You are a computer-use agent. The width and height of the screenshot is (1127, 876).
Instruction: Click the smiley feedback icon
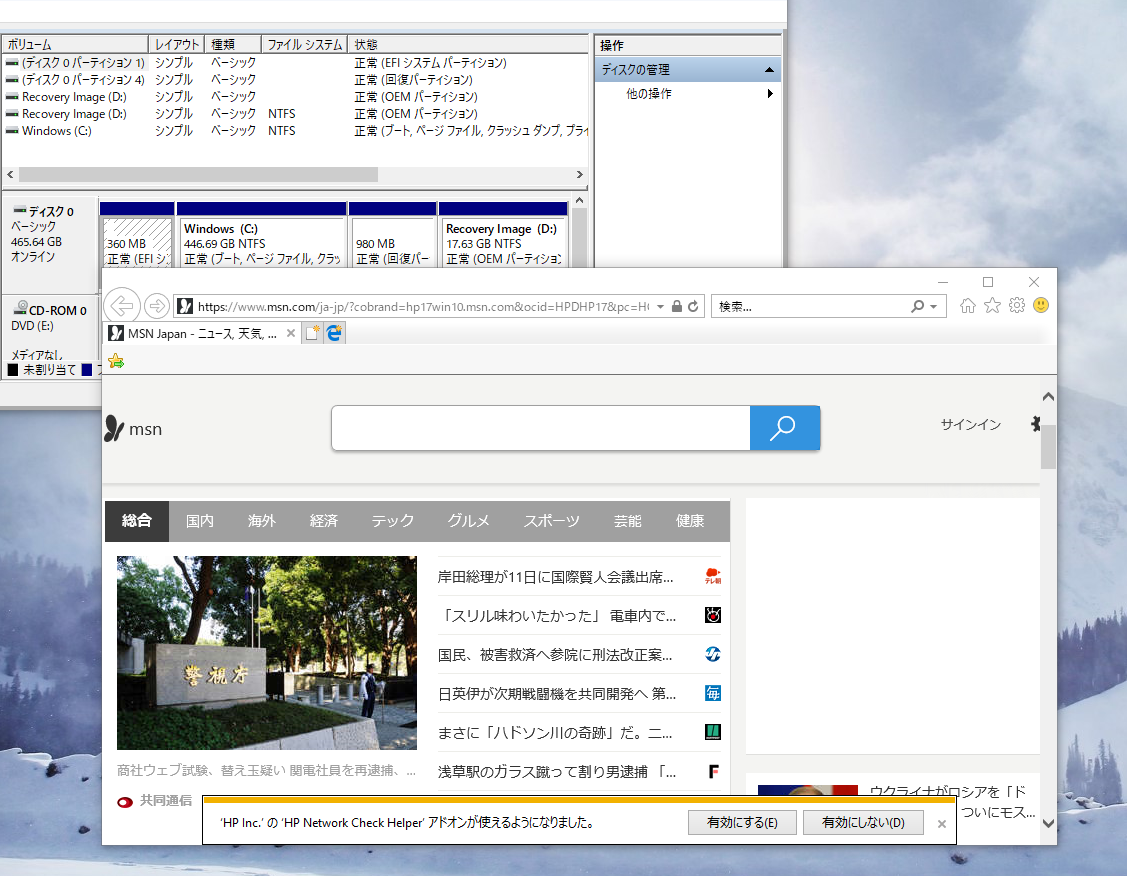[1041, 306]
